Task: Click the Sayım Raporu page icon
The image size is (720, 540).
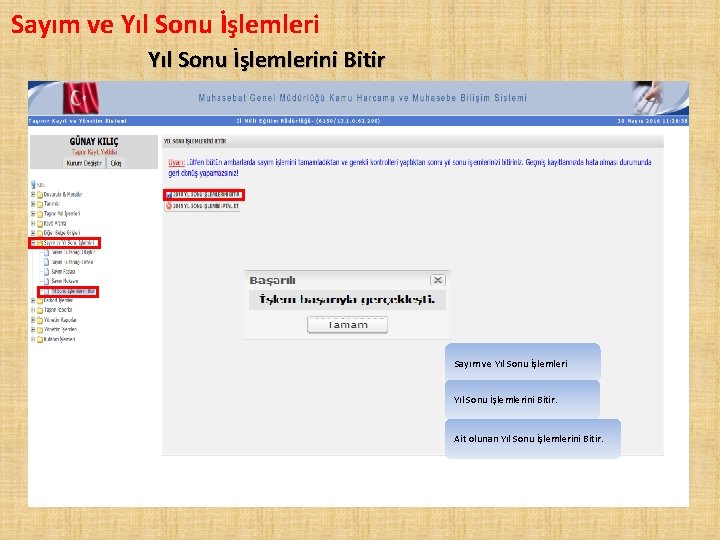Action: [x=46, y=272]
